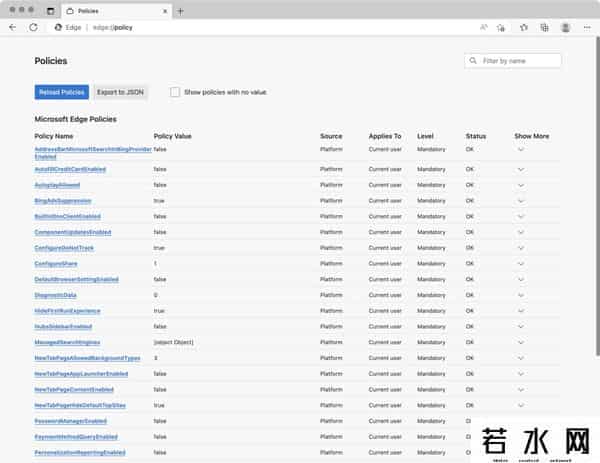Open the Collections icon in the toolbar
Screen dimensions: 600x463
coord(544,27)
